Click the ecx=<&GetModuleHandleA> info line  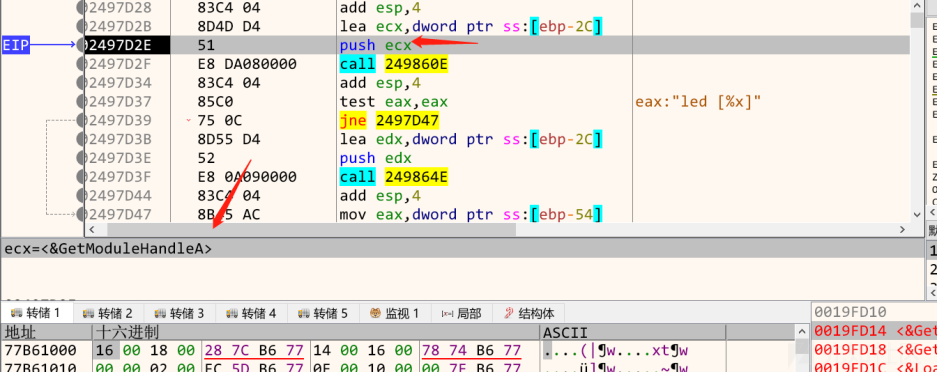[108, 248]
